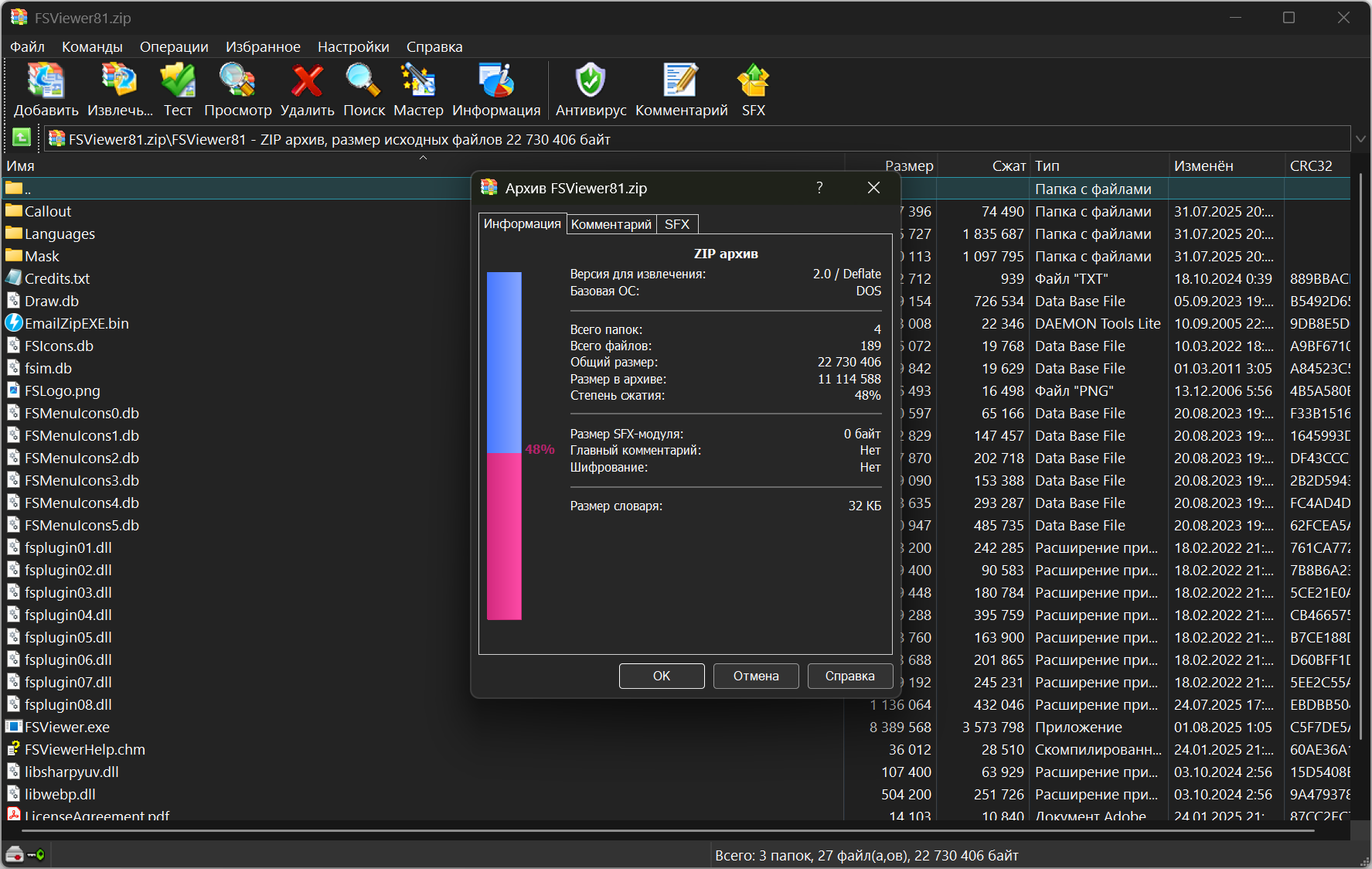Screen dimensions: 1372x869
Task: Select the fsplugin08.dll file
Action: [x=68, y=704]
